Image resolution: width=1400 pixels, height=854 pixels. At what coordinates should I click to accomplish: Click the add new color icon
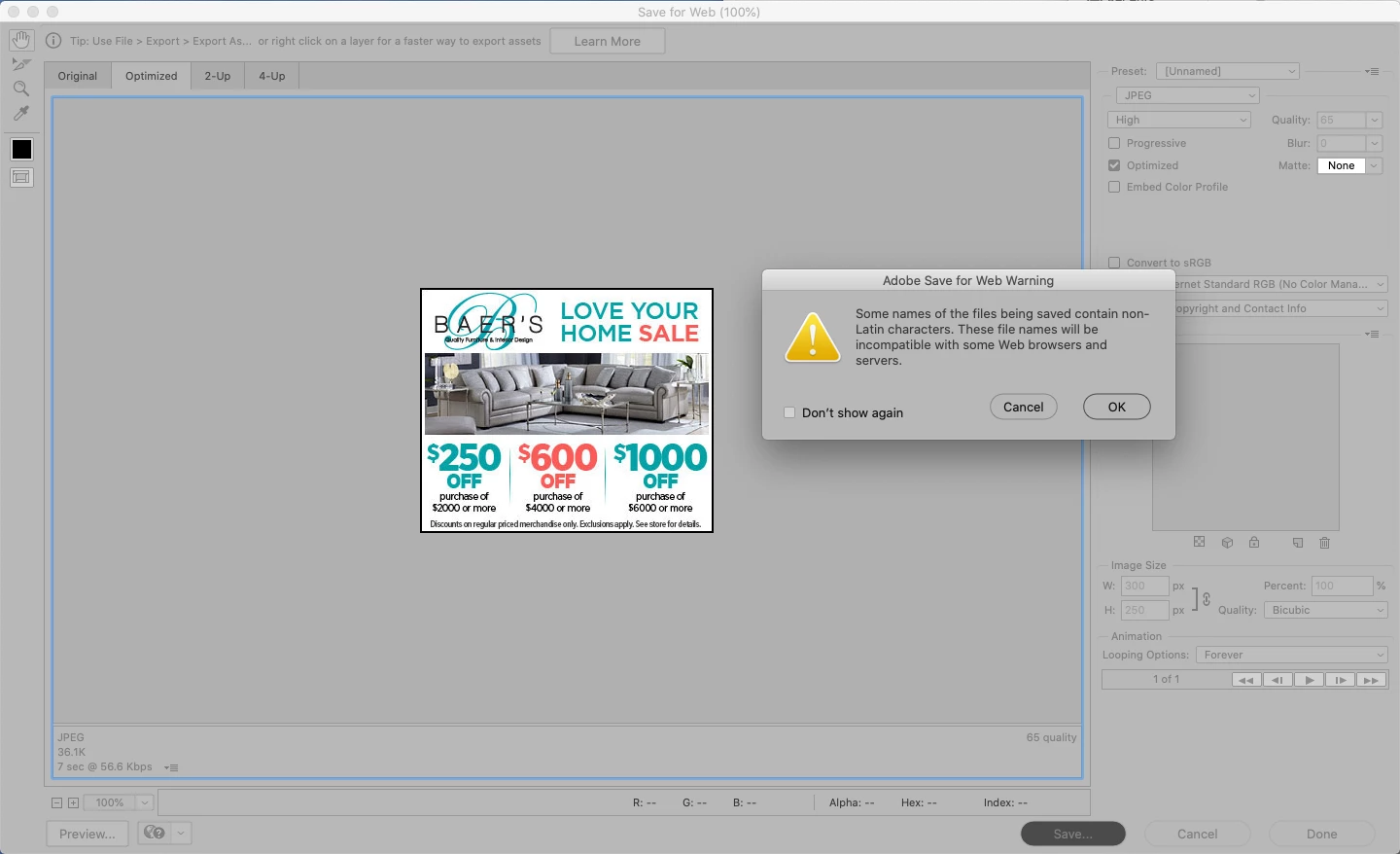coord(1297,542)
